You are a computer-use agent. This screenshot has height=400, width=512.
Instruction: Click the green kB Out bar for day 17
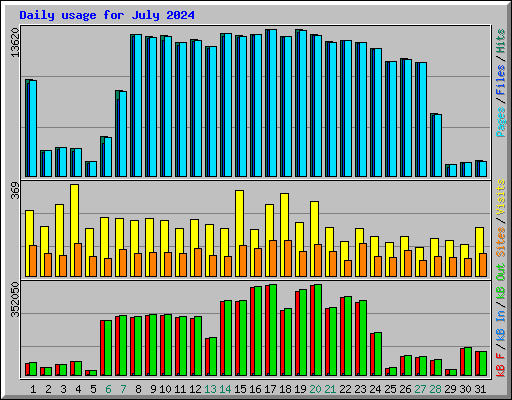coord(273,330)
